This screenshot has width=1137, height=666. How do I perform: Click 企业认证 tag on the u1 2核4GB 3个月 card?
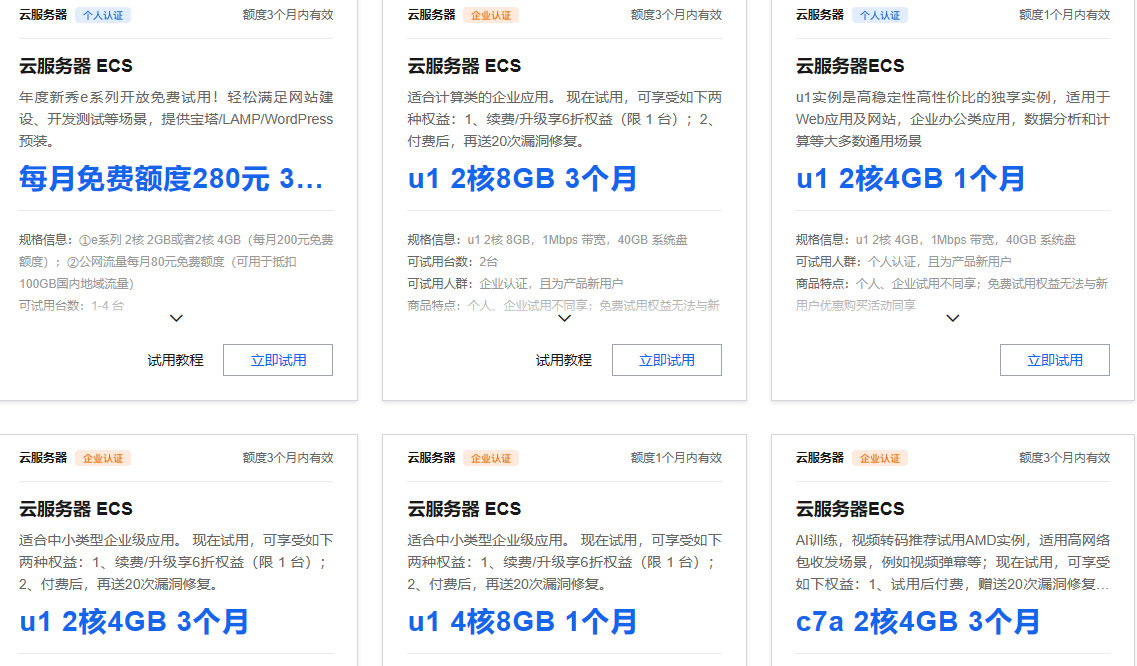103,459
